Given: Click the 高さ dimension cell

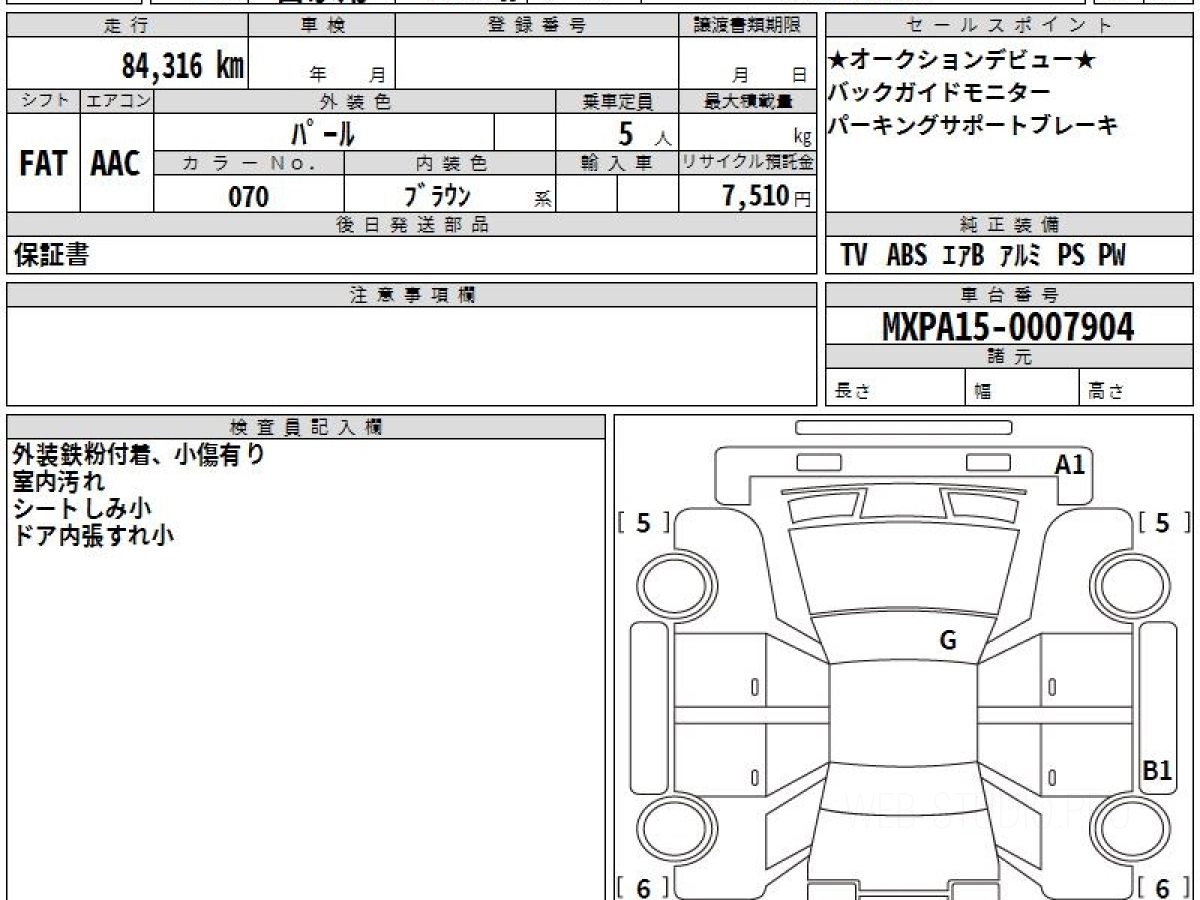Looking at the screenshot, I should 1137,388.
